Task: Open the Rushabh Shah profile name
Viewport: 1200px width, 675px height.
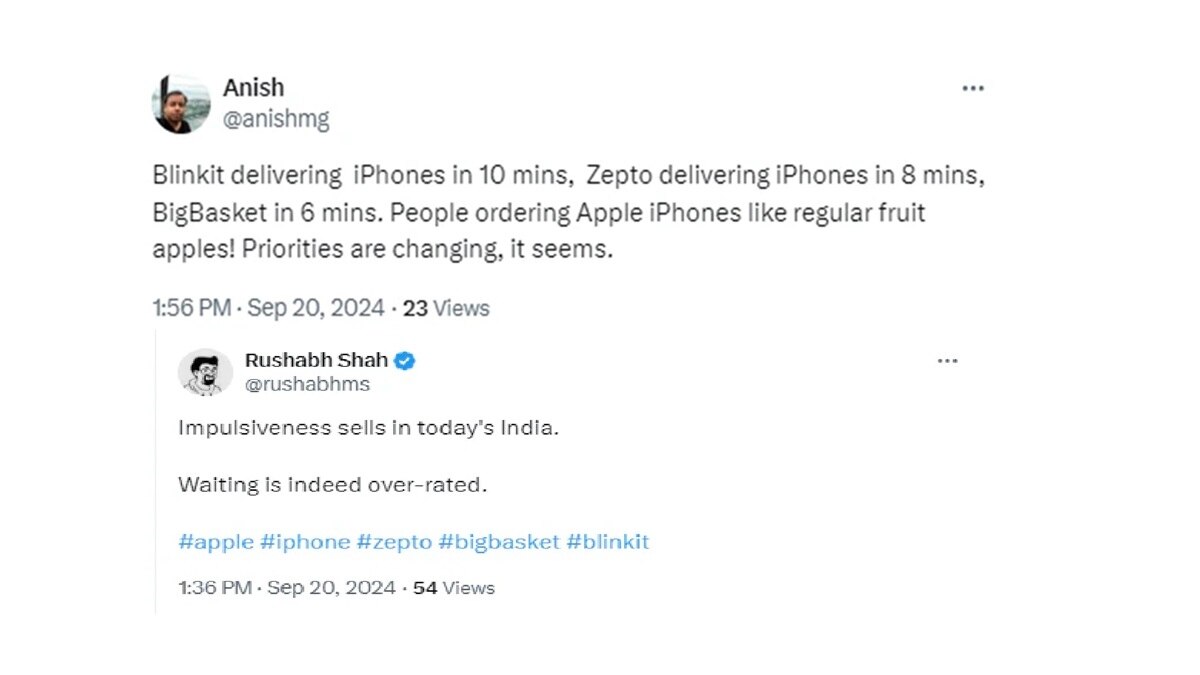Action: coord(315,361)
